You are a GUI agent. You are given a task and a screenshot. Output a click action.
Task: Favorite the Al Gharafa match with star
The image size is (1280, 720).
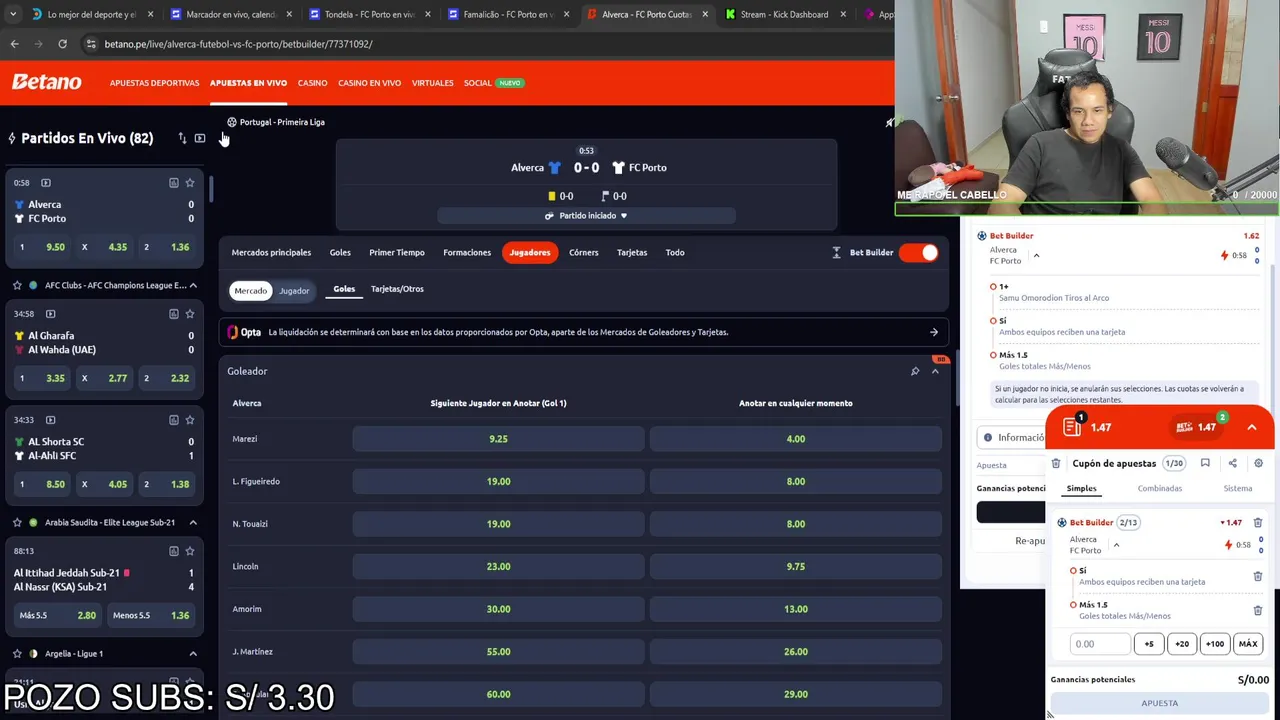pos(190,314)
